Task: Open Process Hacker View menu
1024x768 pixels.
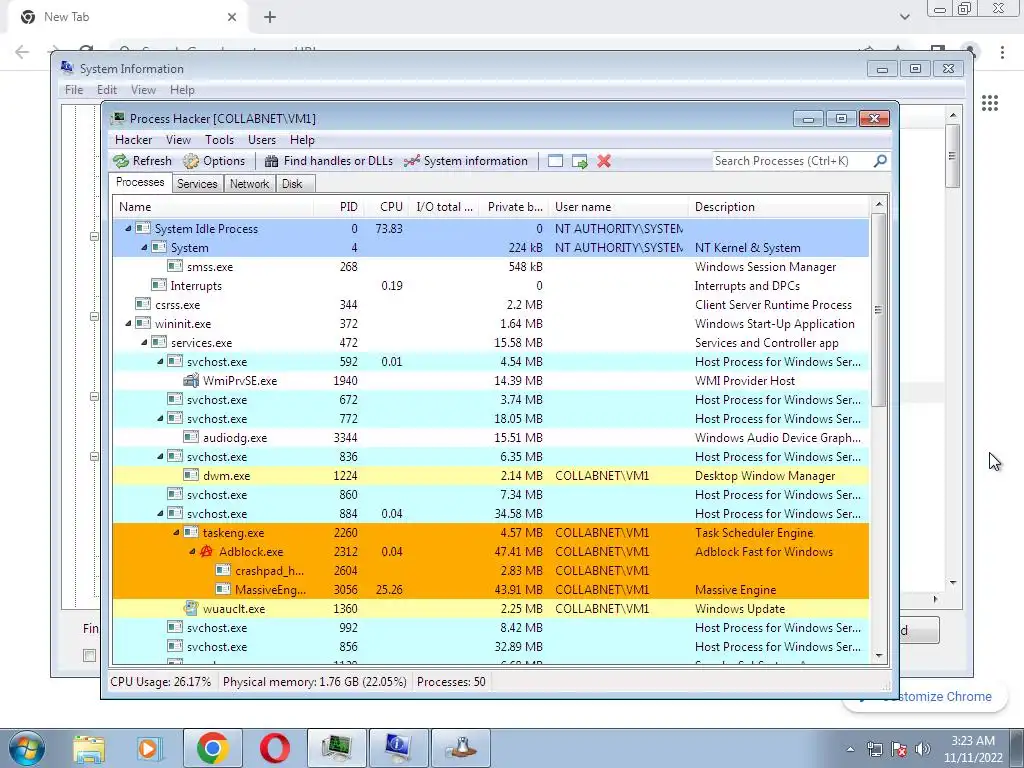Action: coord(178,140)
